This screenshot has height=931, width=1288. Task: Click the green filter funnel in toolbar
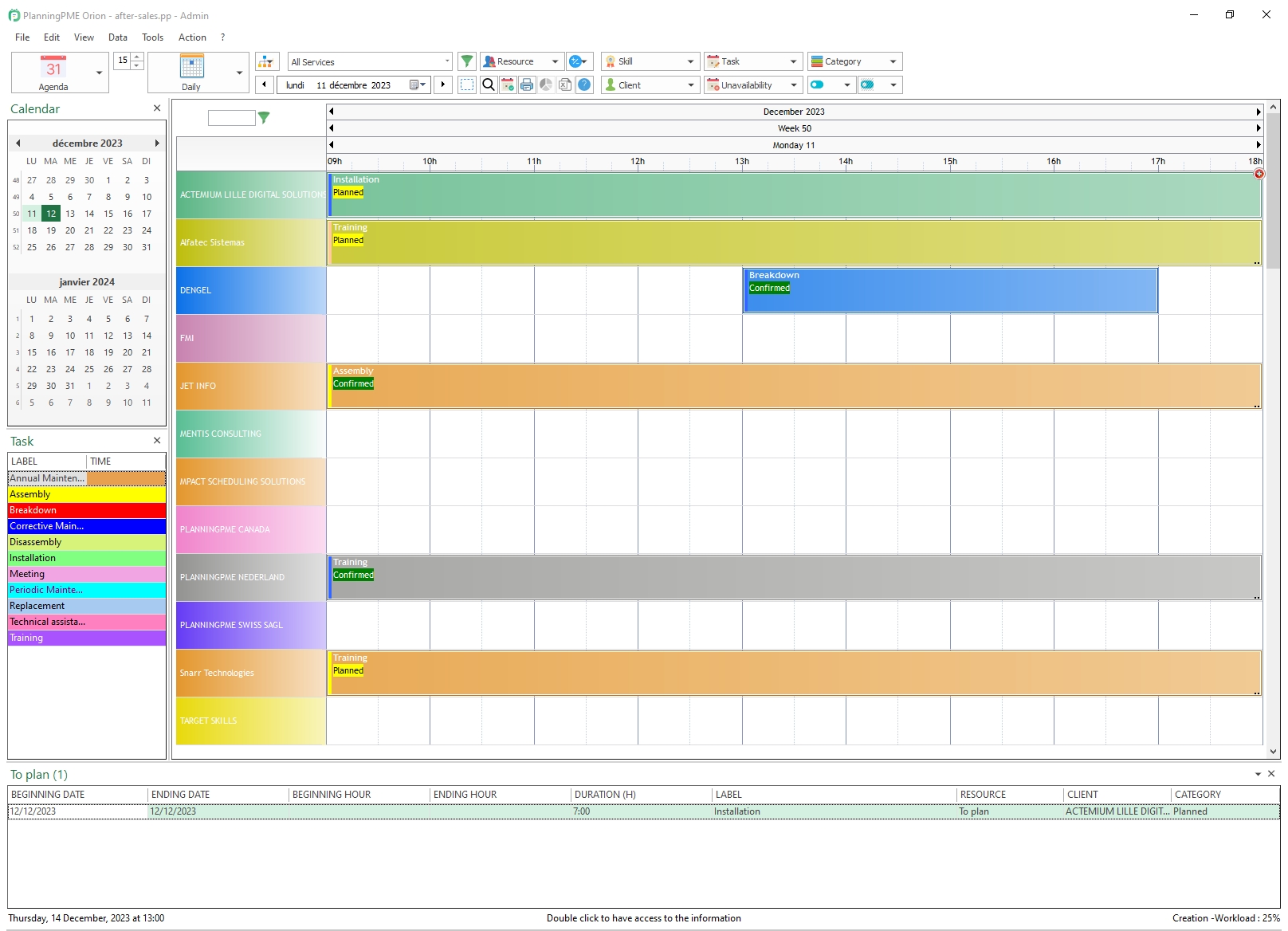467,61
